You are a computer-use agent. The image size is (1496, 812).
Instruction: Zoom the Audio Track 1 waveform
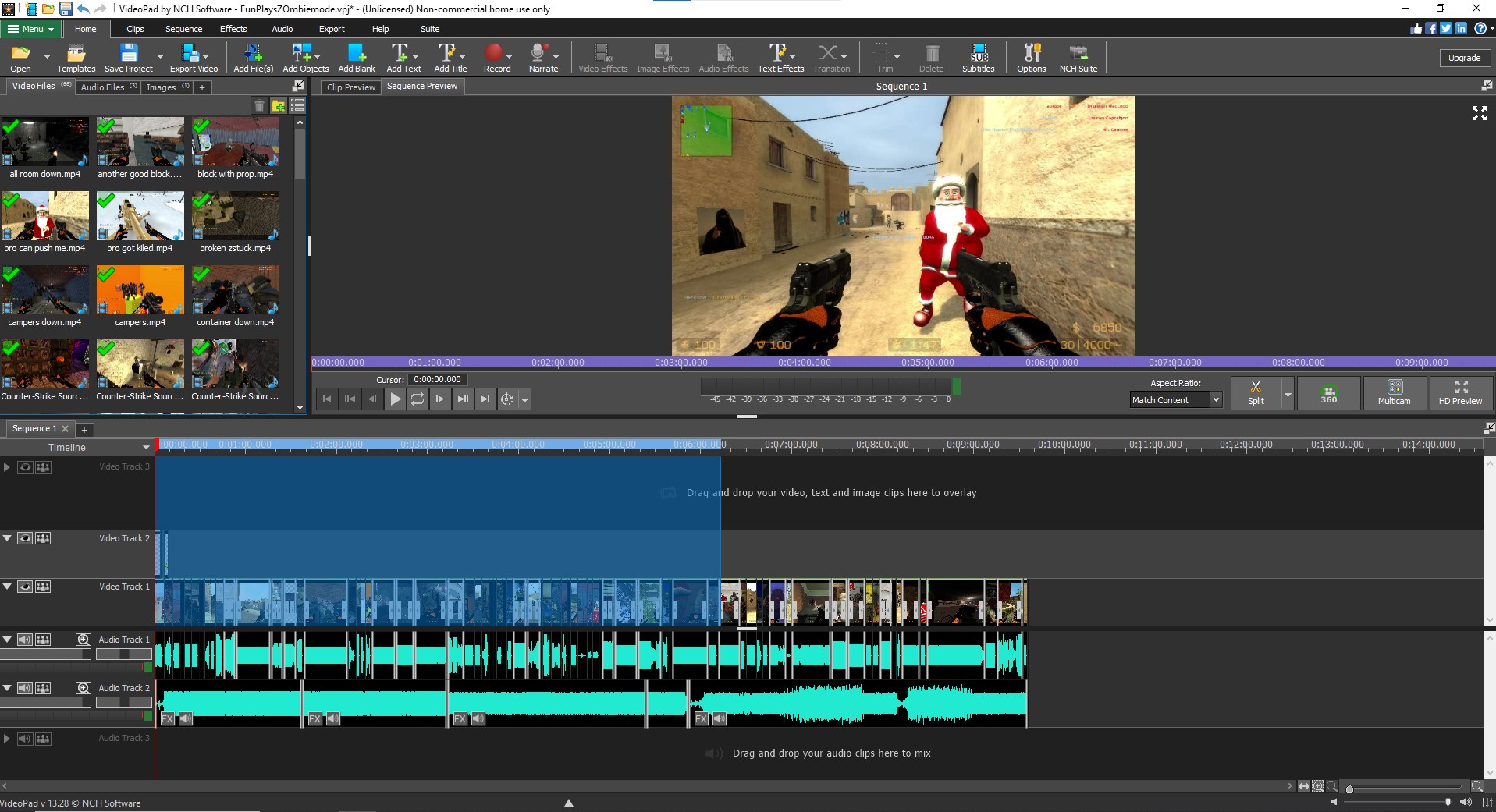click(x=83, y=640)
